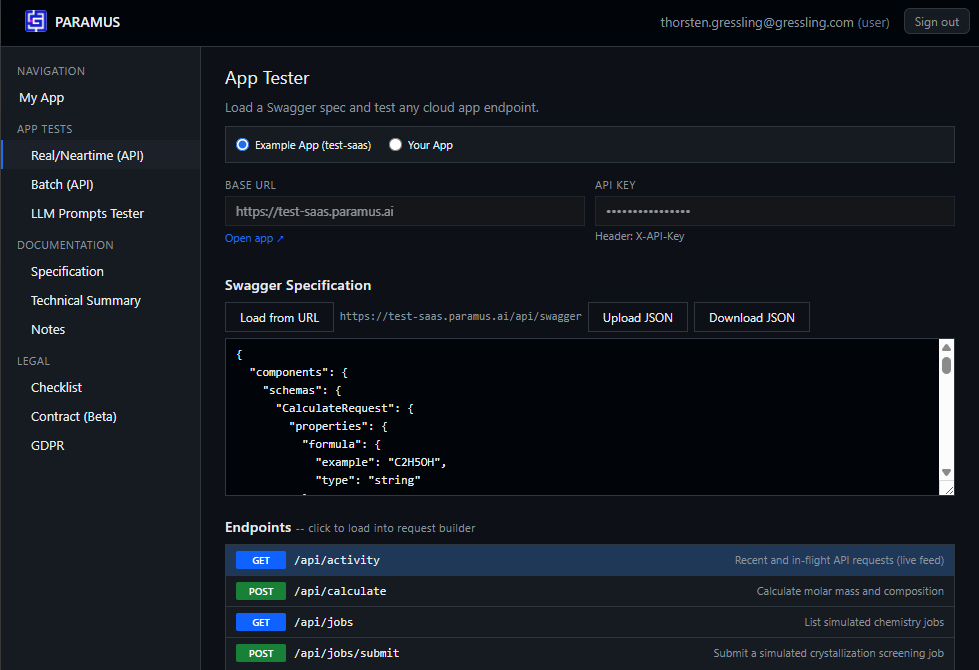
Task: Click the JSON area scroll up arrow
Action: click(947, 347)
